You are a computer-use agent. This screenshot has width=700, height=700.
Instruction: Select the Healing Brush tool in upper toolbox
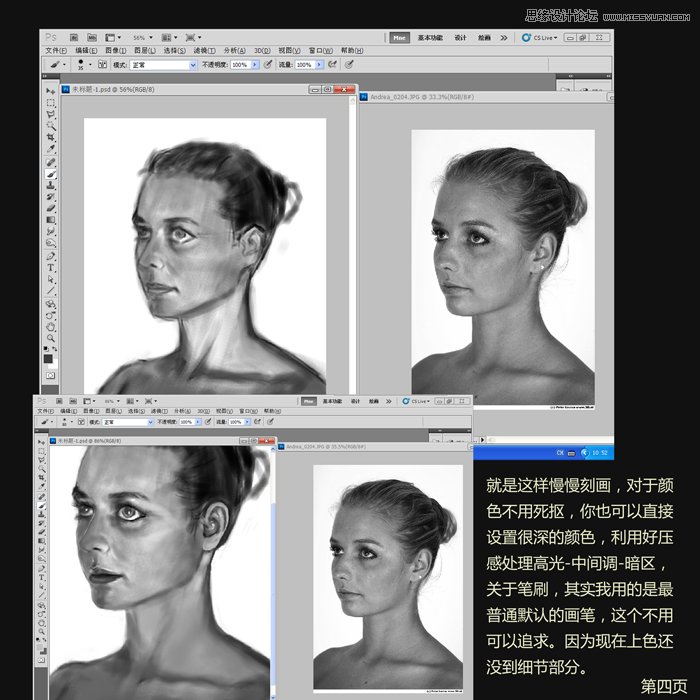pyautogui.click(x=50, y=162)
